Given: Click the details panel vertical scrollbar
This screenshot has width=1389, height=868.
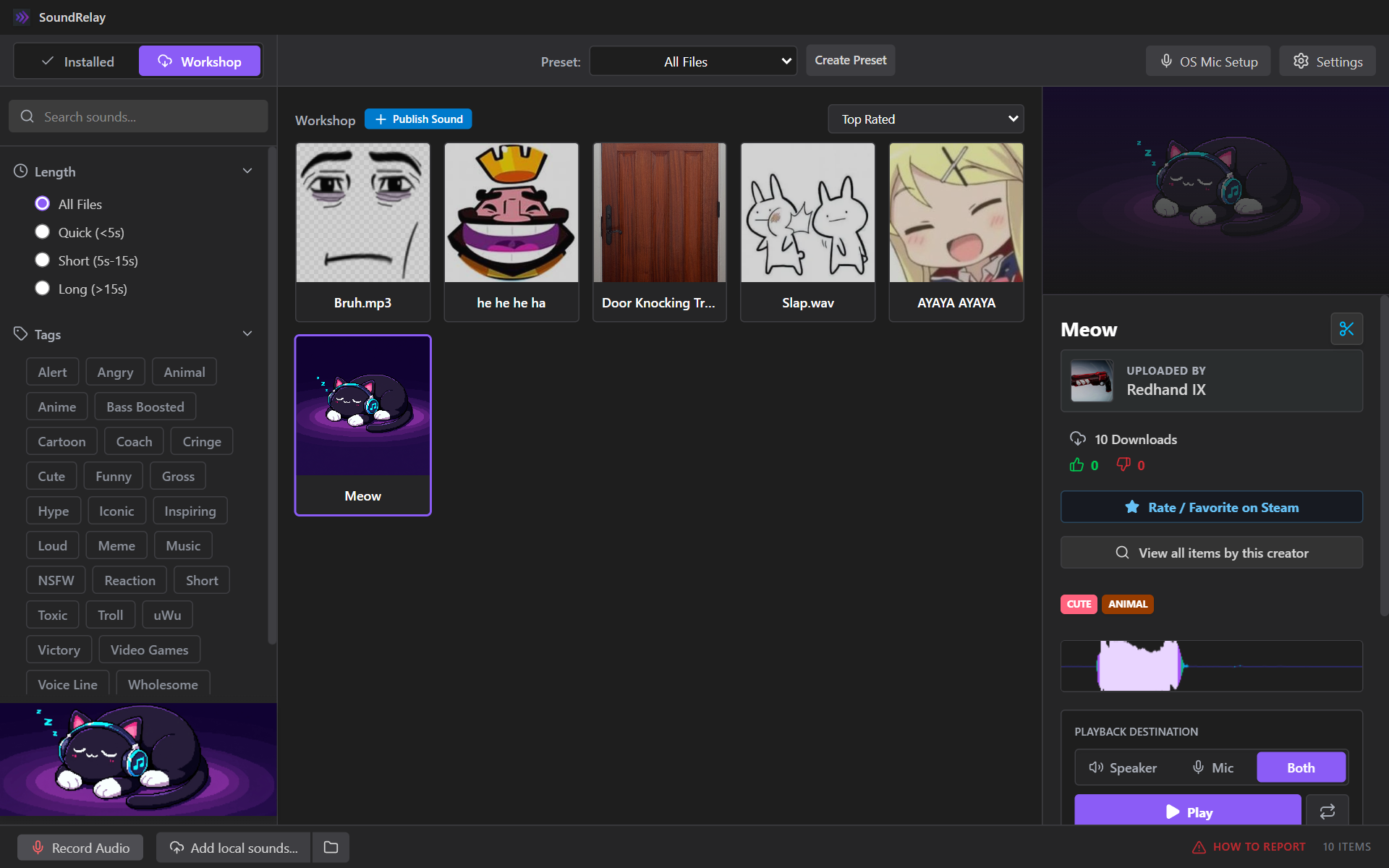Looking at the screenshot, I should click(x=1384, y=456).
